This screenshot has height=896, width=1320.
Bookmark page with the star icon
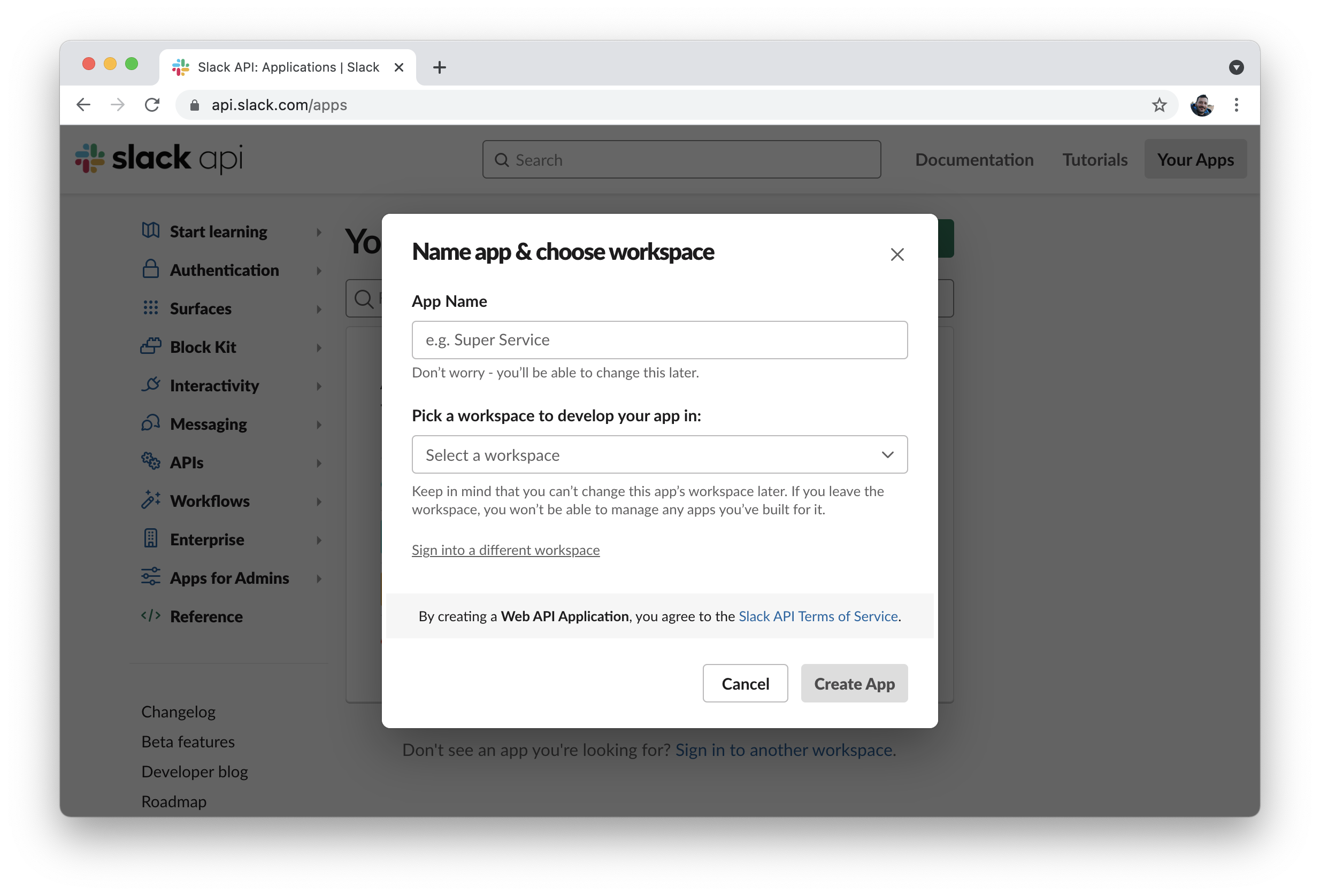(1159, 105)
